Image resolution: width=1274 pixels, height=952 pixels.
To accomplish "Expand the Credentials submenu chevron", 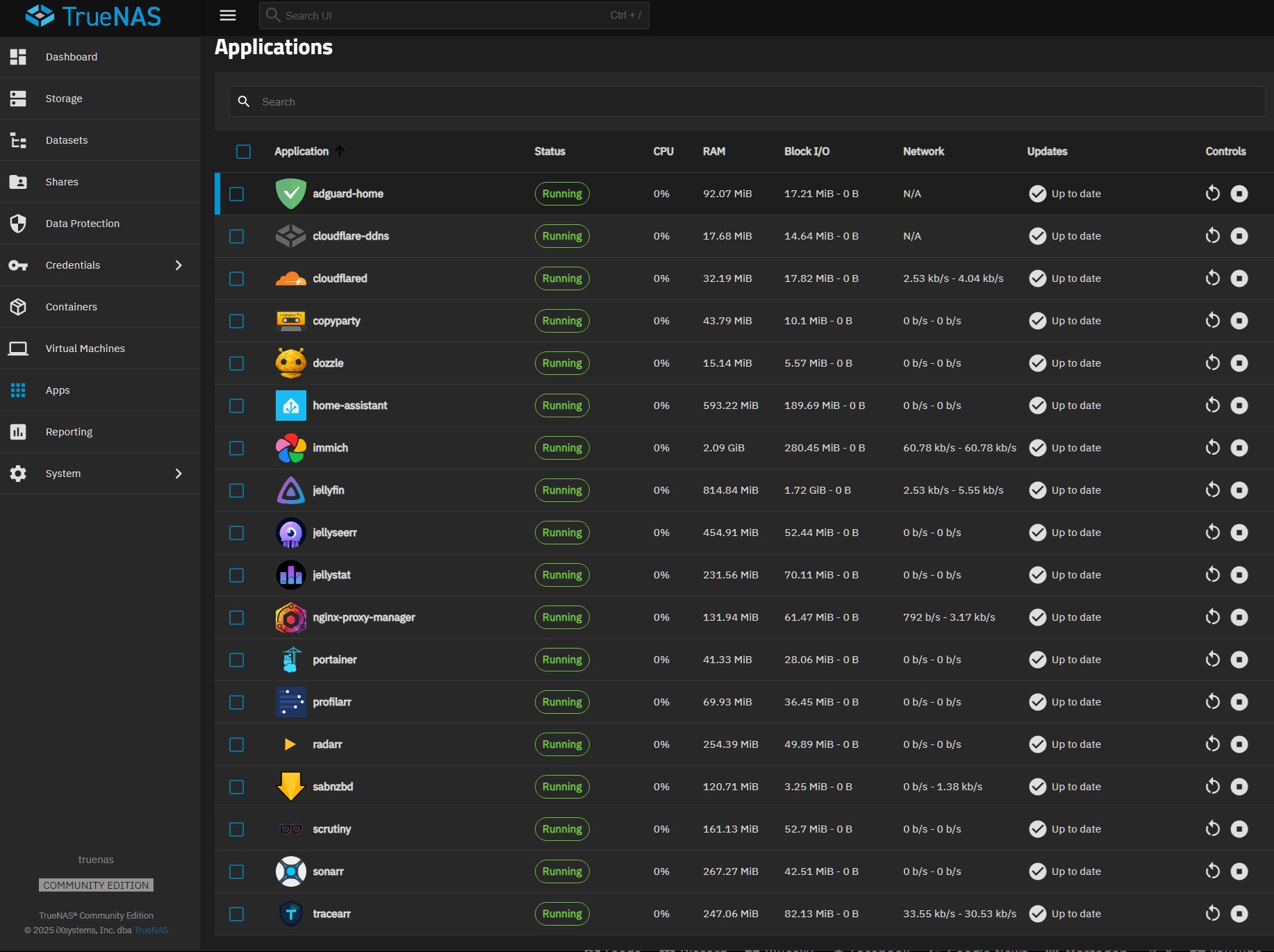I will pyautogui.click(x=179, y=265).
